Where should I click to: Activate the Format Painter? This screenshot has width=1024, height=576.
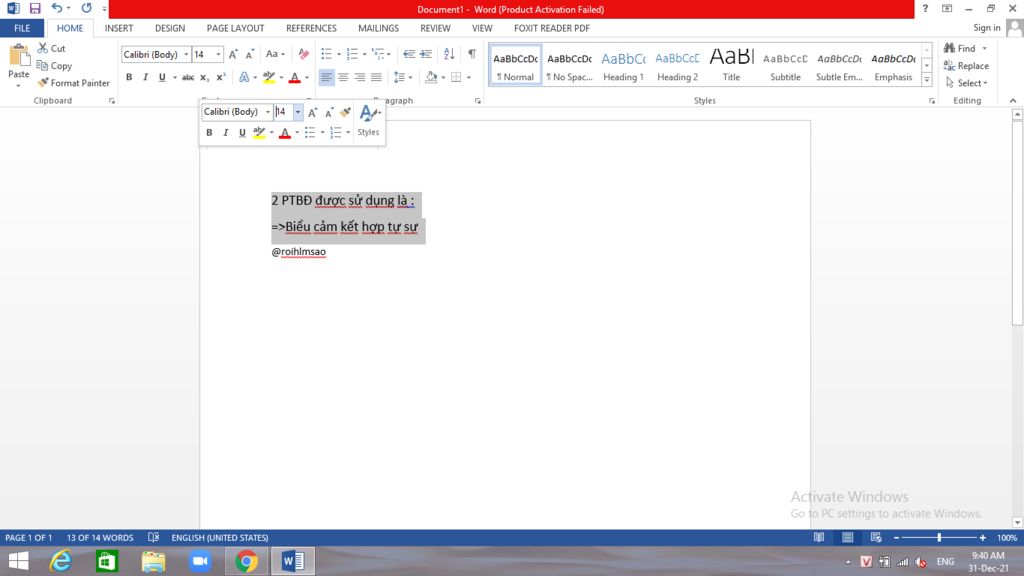pyautogui.click(x=73, y=83)
